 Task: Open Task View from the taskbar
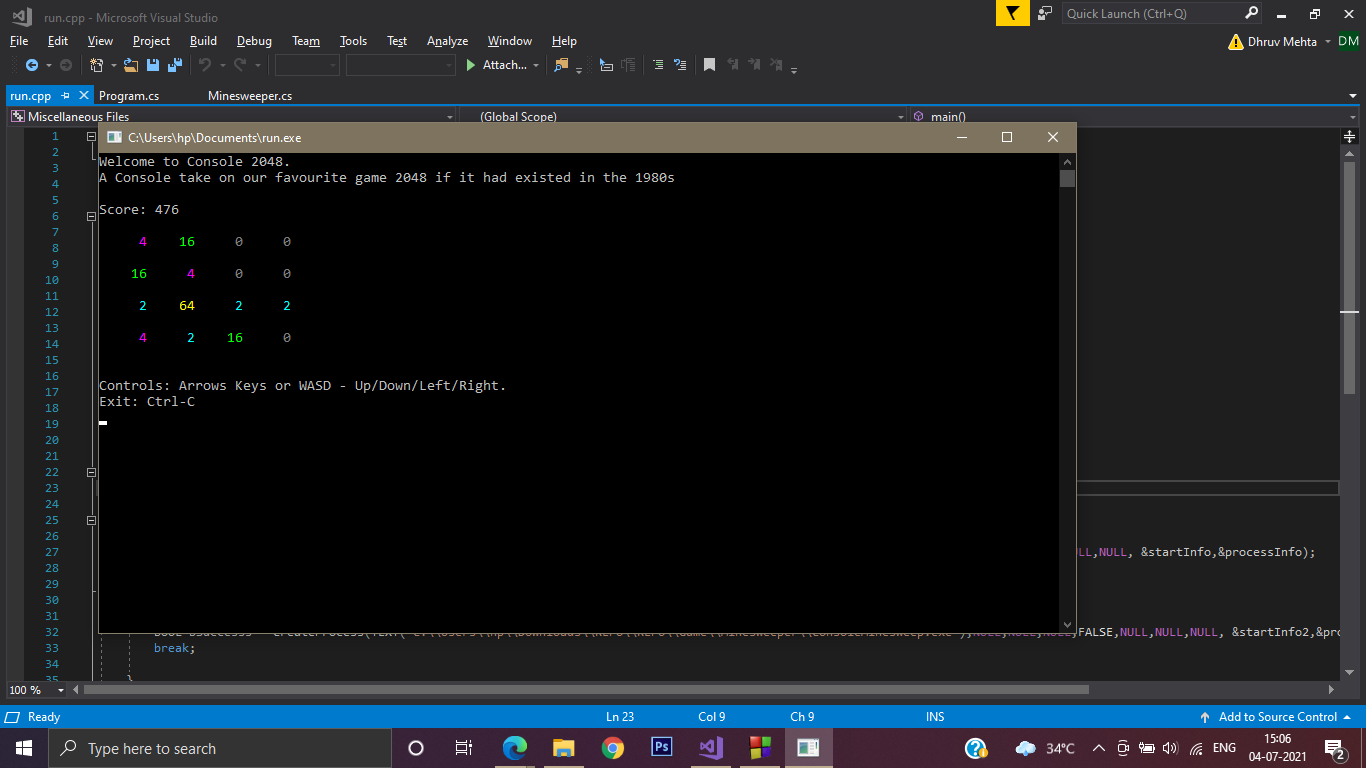pos(464,748)
